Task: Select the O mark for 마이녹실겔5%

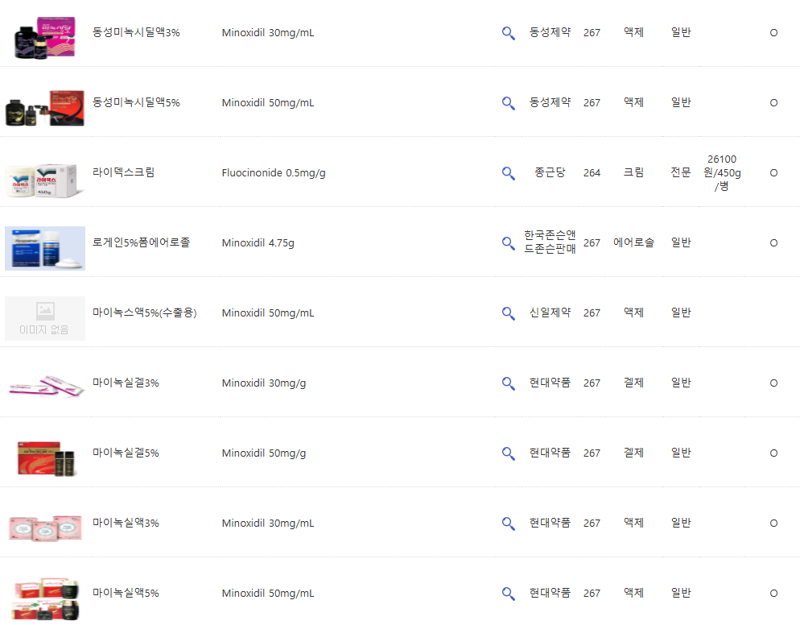Action: tap(773, 452)
